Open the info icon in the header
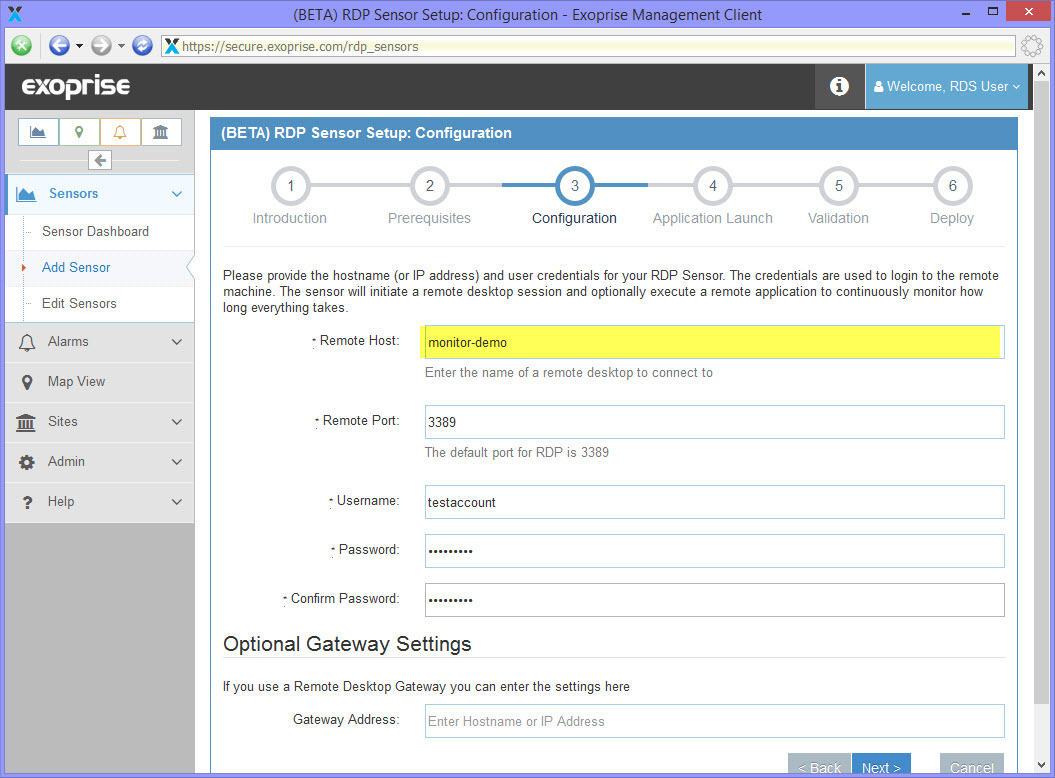Viewport: 1055px width, 778px height. pos(839,86)
